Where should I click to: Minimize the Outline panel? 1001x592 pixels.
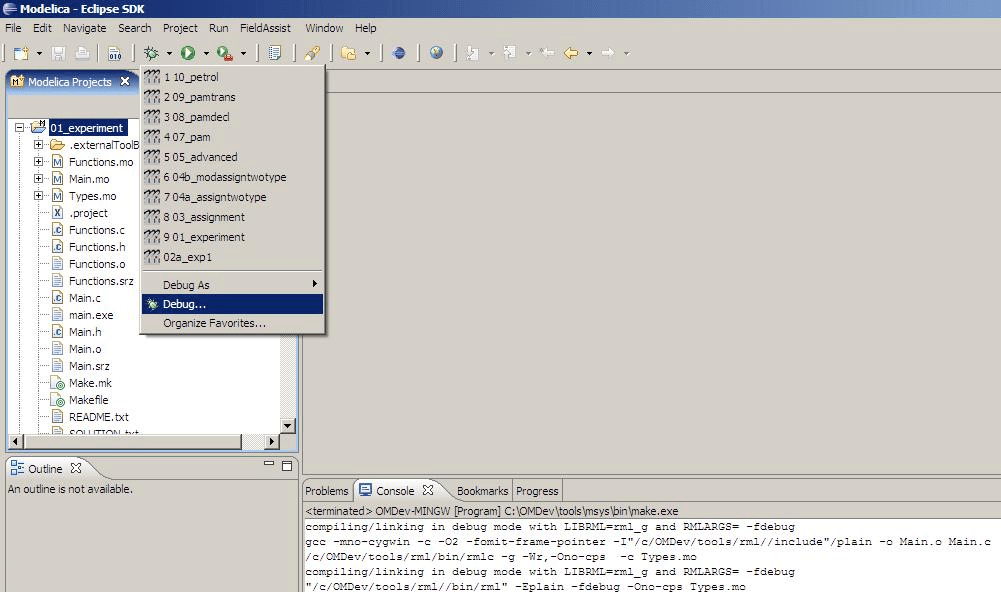point(269,464)
